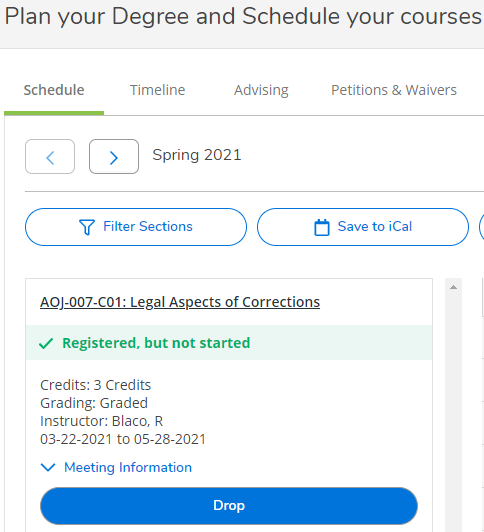Drop the Legal Aspects of Corrections course
The image size is (484, 532).
[229, 506]
